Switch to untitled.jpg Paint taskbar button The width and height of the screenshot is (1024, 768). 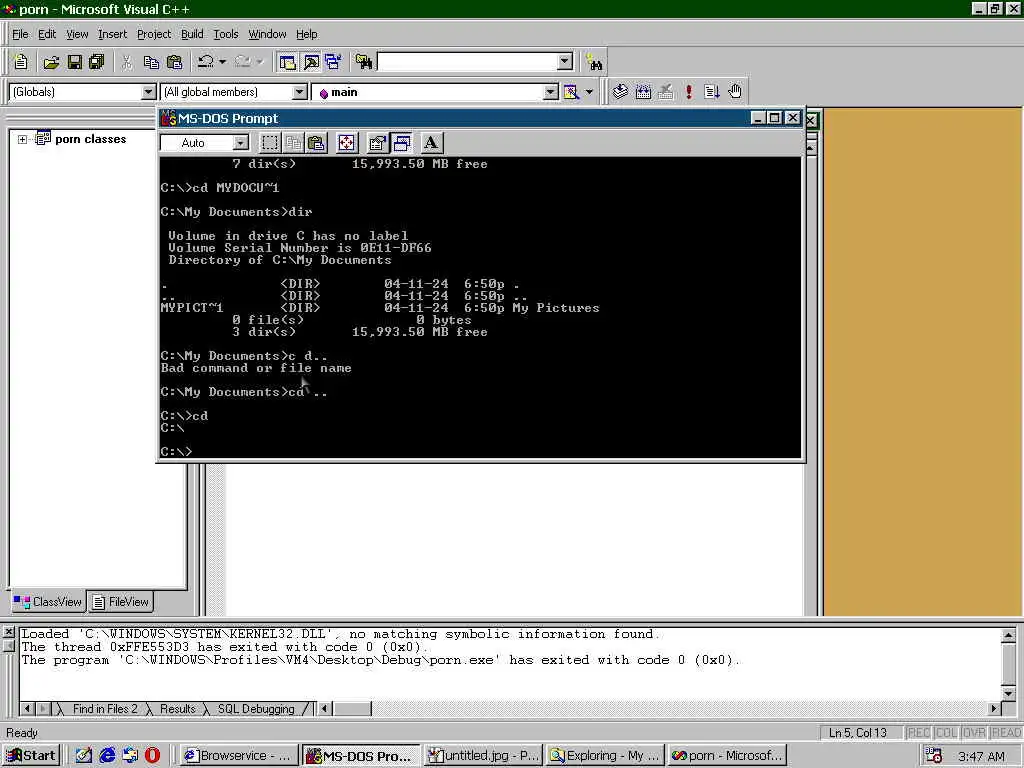483,756
